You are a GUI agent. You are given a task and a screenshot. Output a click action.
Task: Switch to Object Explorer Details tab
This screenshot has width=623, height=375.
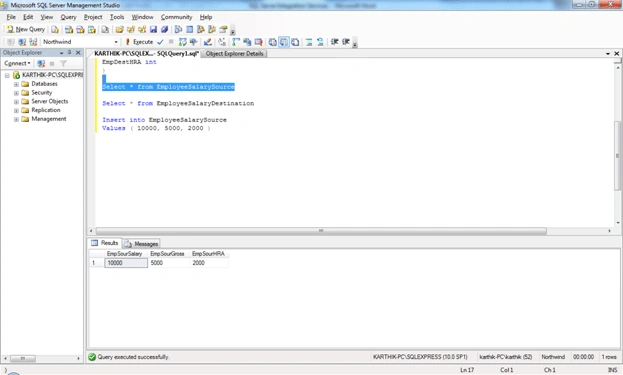click(234, 54)
